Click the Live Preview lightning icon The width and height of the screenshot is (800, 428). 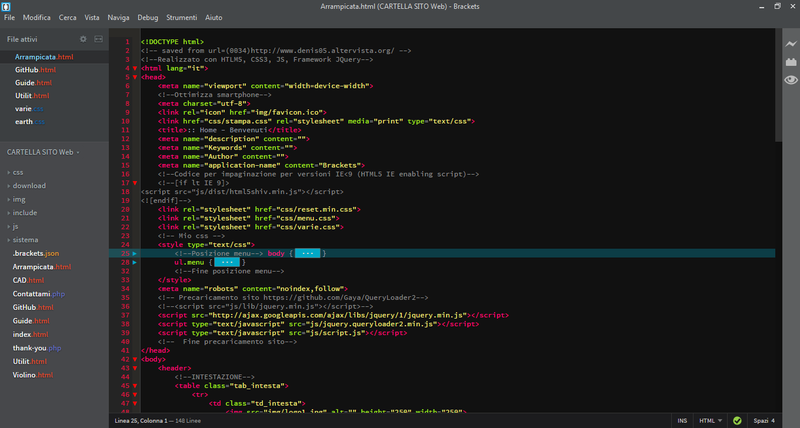[790, 44]
